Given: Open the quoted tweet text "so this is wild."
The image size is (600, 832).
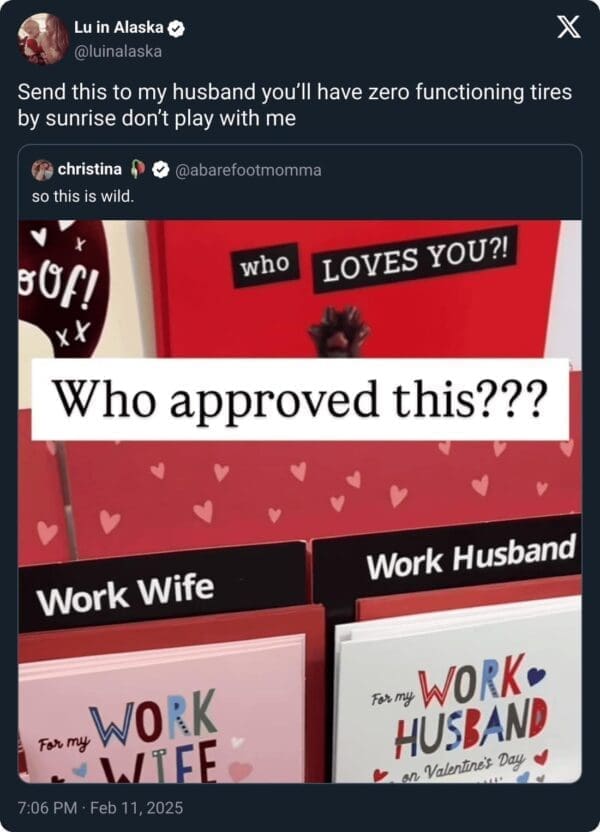Looking at the screenshot, I should (x=83, y=196).
